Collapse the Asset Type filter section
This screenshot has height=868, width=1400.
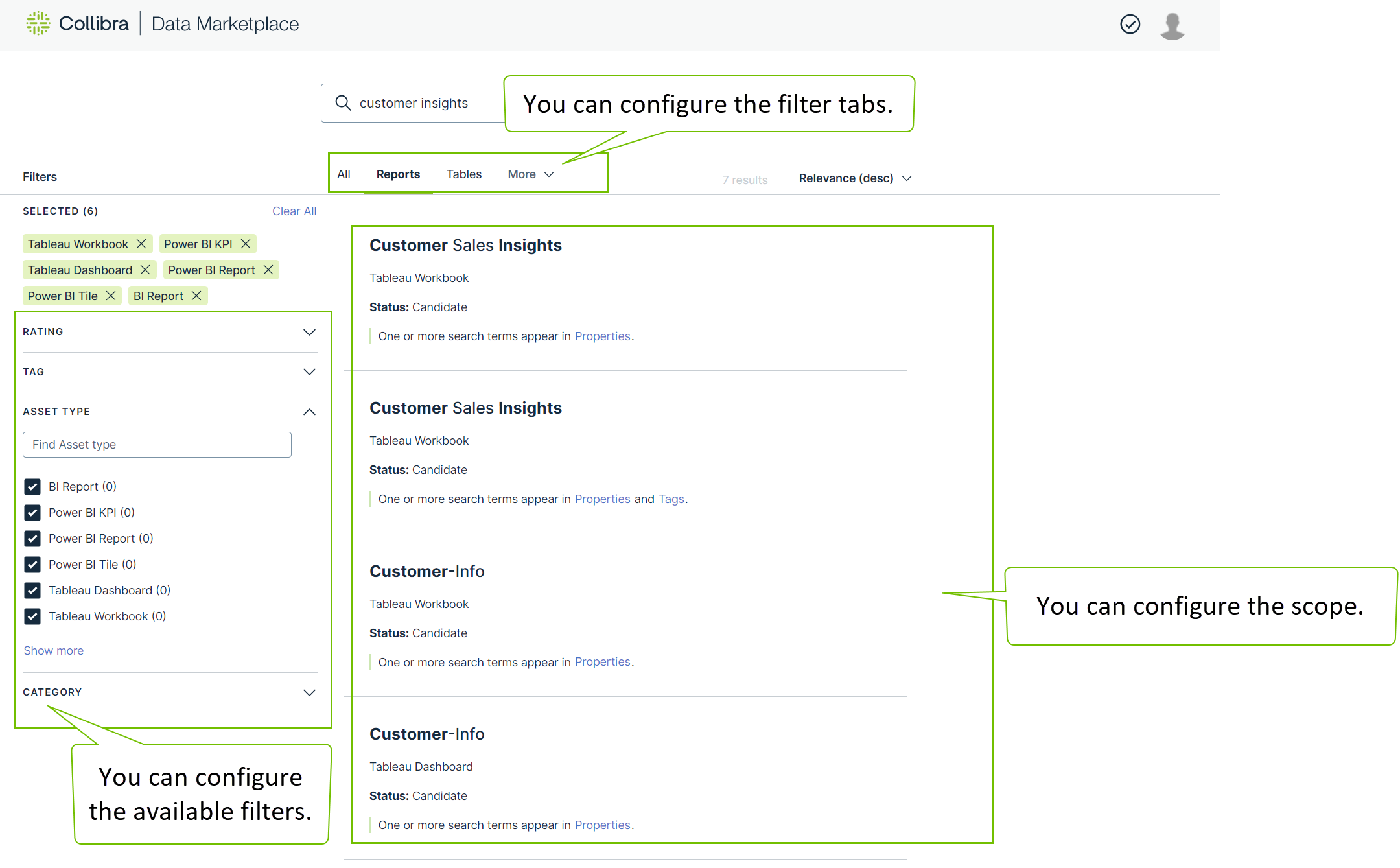[x=309, y=412]
